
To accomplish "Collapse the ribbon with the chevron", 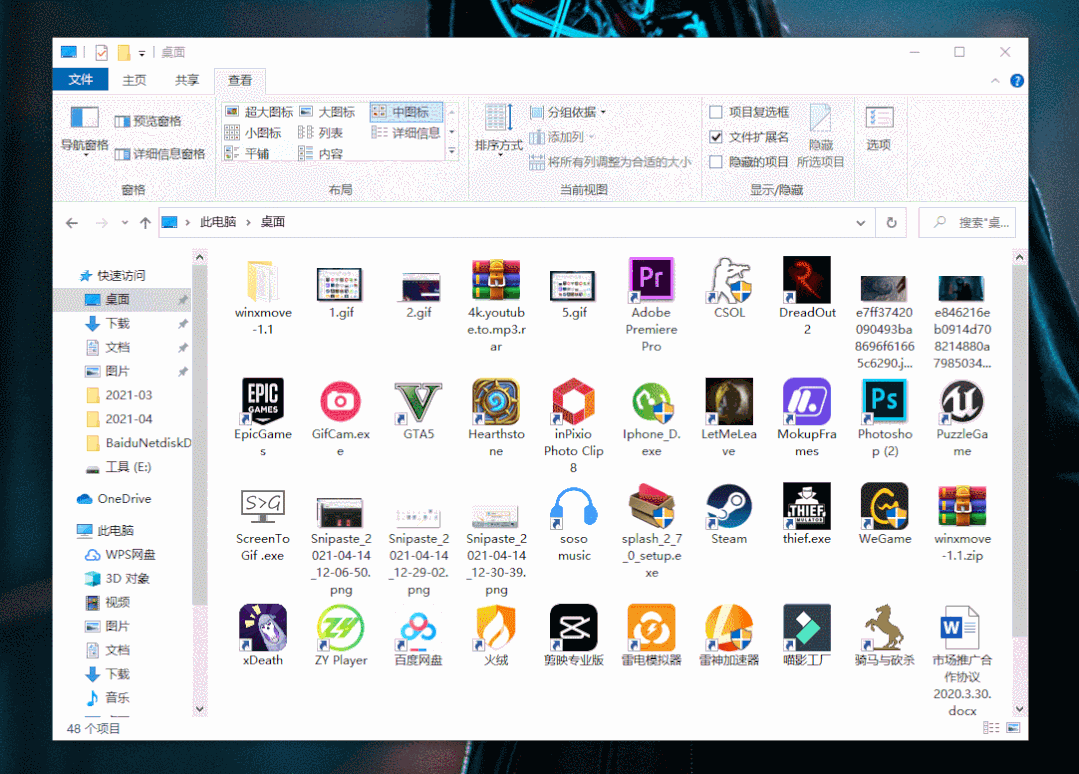I will click(995, 81).
